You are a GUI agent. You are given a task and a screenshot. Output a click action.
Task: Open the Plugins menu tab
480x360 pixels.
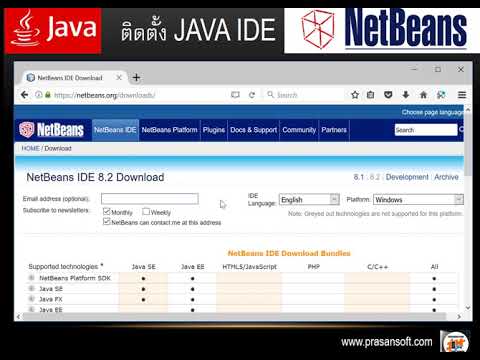214,130
